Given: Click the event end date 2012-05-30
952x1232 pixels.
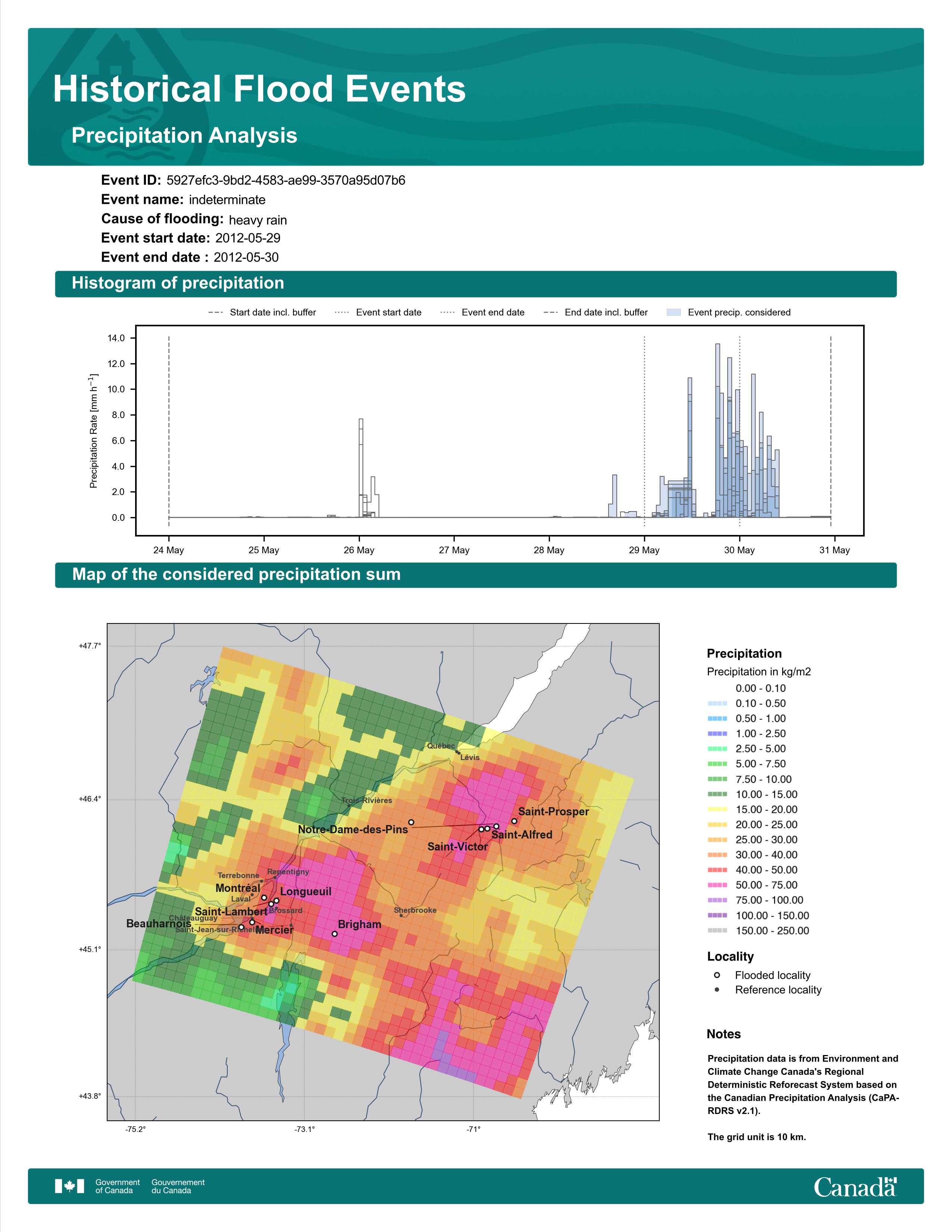Looking at the screenshot, I should [246, 257].
